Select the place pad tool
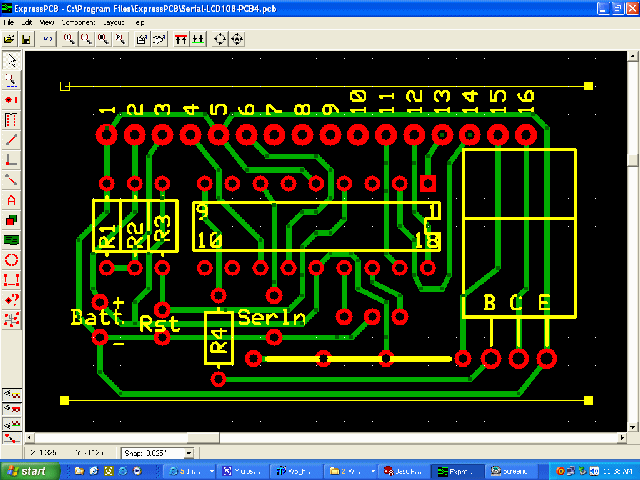Screen dimensions: 640x480 coord(11,100)
